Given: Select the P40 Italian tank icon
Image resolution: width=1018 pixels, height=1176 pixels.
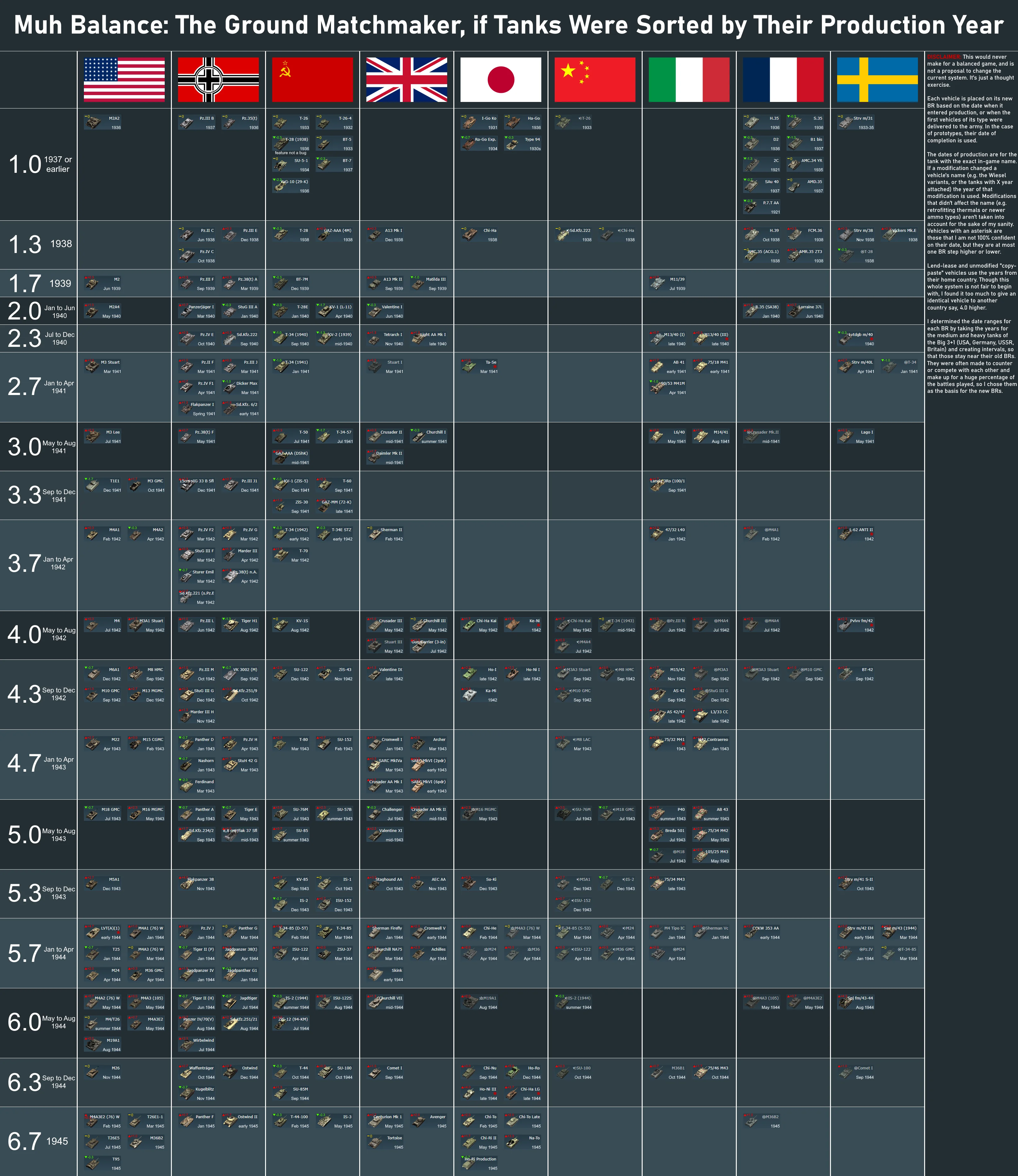Looking at the screenshot, I should [658, 814].
